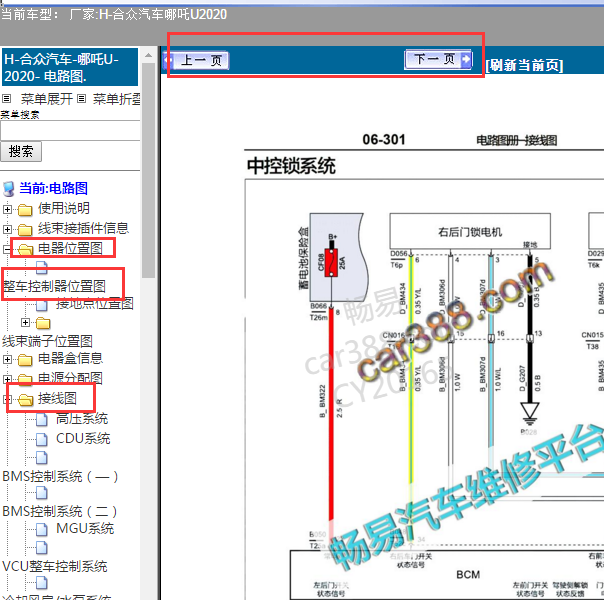This screenshot has width=604, height=600.
Task: Click the 电源分配图 folder icon
Action: (x=25, y=379)
